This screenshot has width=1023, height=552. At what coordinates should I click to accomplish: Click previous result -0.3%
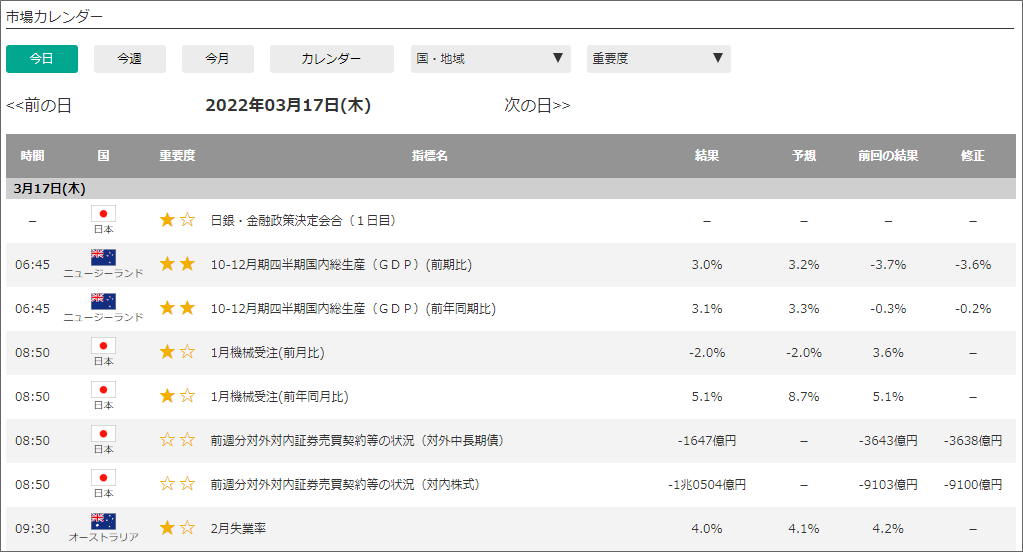(888, 309)
